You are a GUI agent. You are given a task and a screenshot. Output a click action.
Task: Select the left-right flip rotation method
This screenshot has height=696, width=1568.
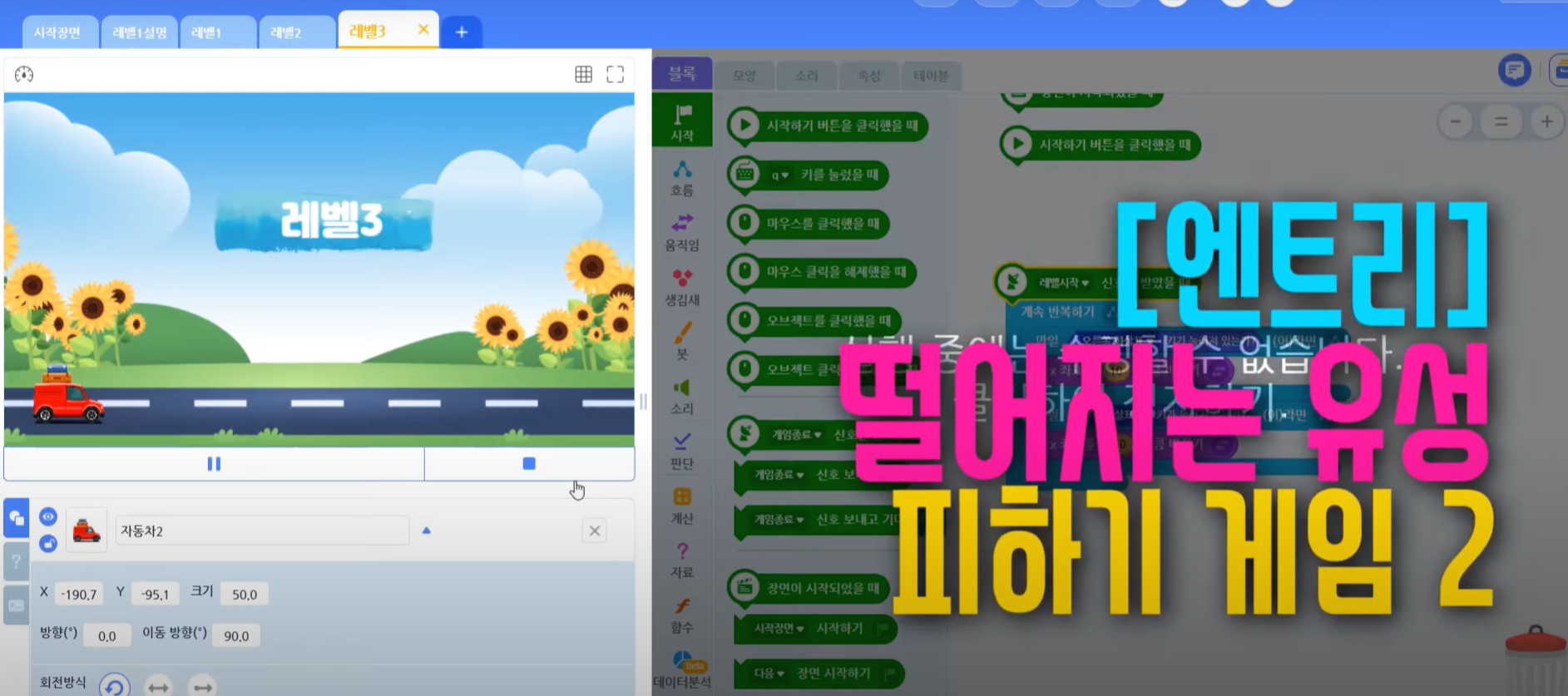(x=158, y=687)
